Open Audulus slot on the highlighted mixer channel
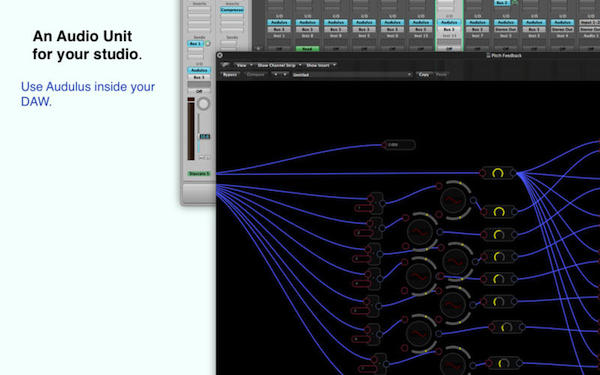This screenshot has width=600, height=375. coord(449,23)
